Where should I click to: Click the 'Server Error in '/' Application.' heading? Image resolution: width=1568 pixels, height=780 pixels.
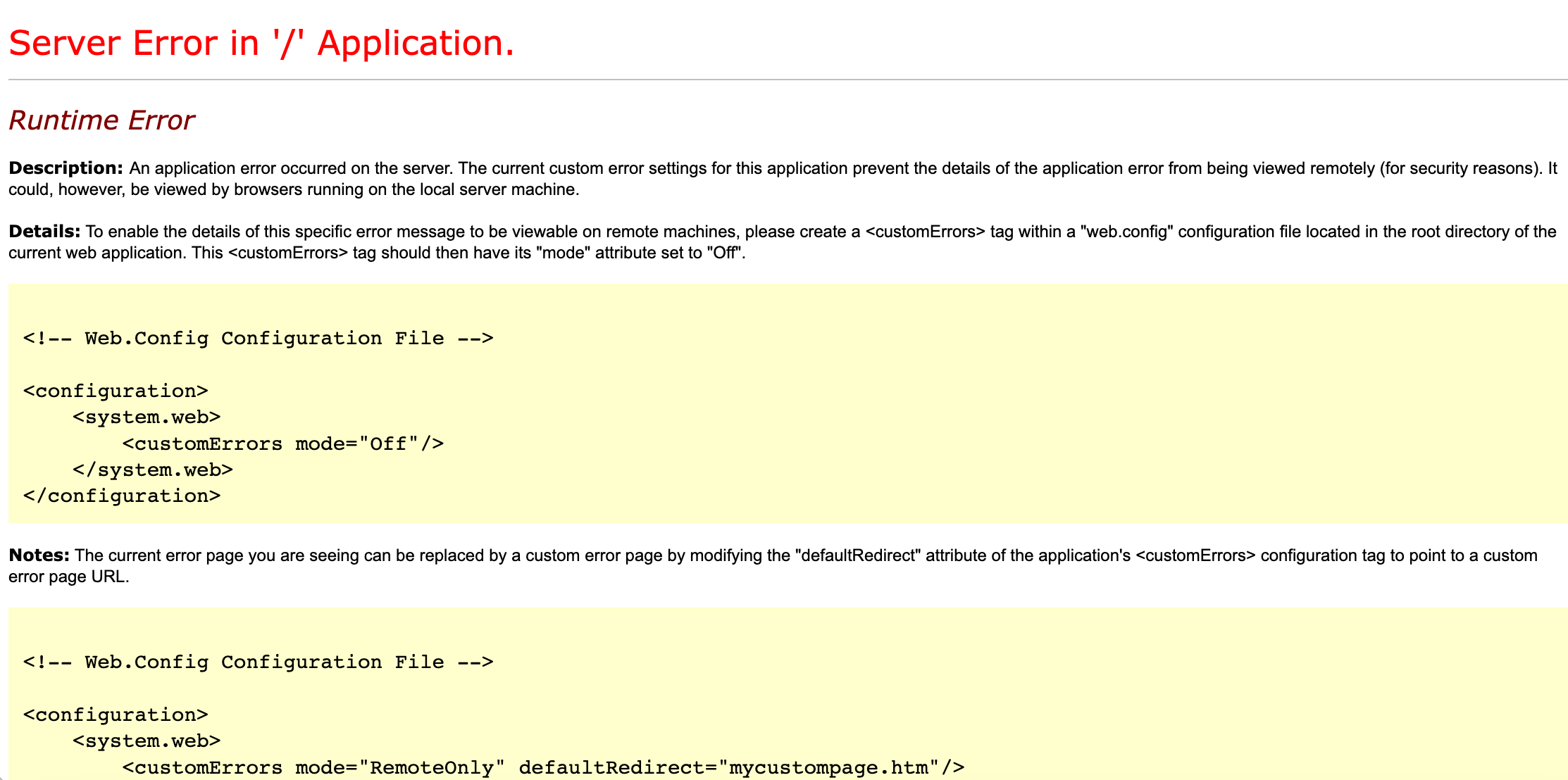(261, 44)
